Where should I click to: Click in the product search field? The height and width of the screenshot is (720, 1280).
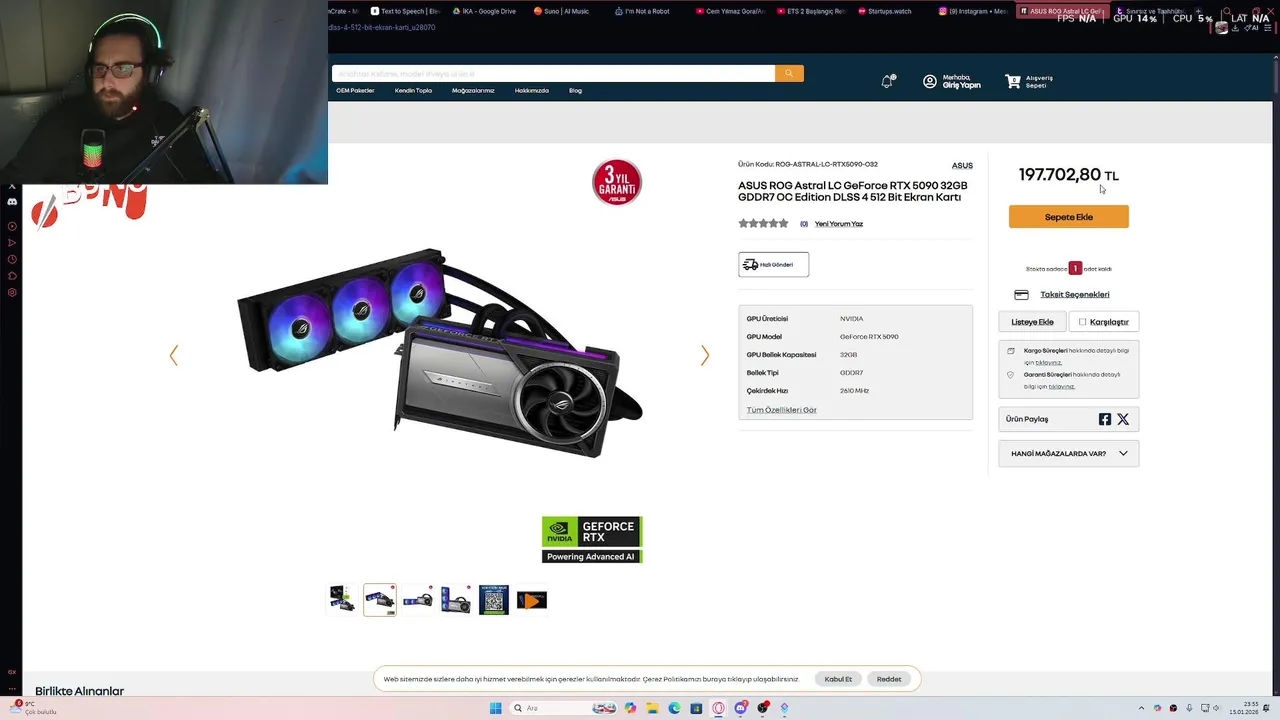553,73
